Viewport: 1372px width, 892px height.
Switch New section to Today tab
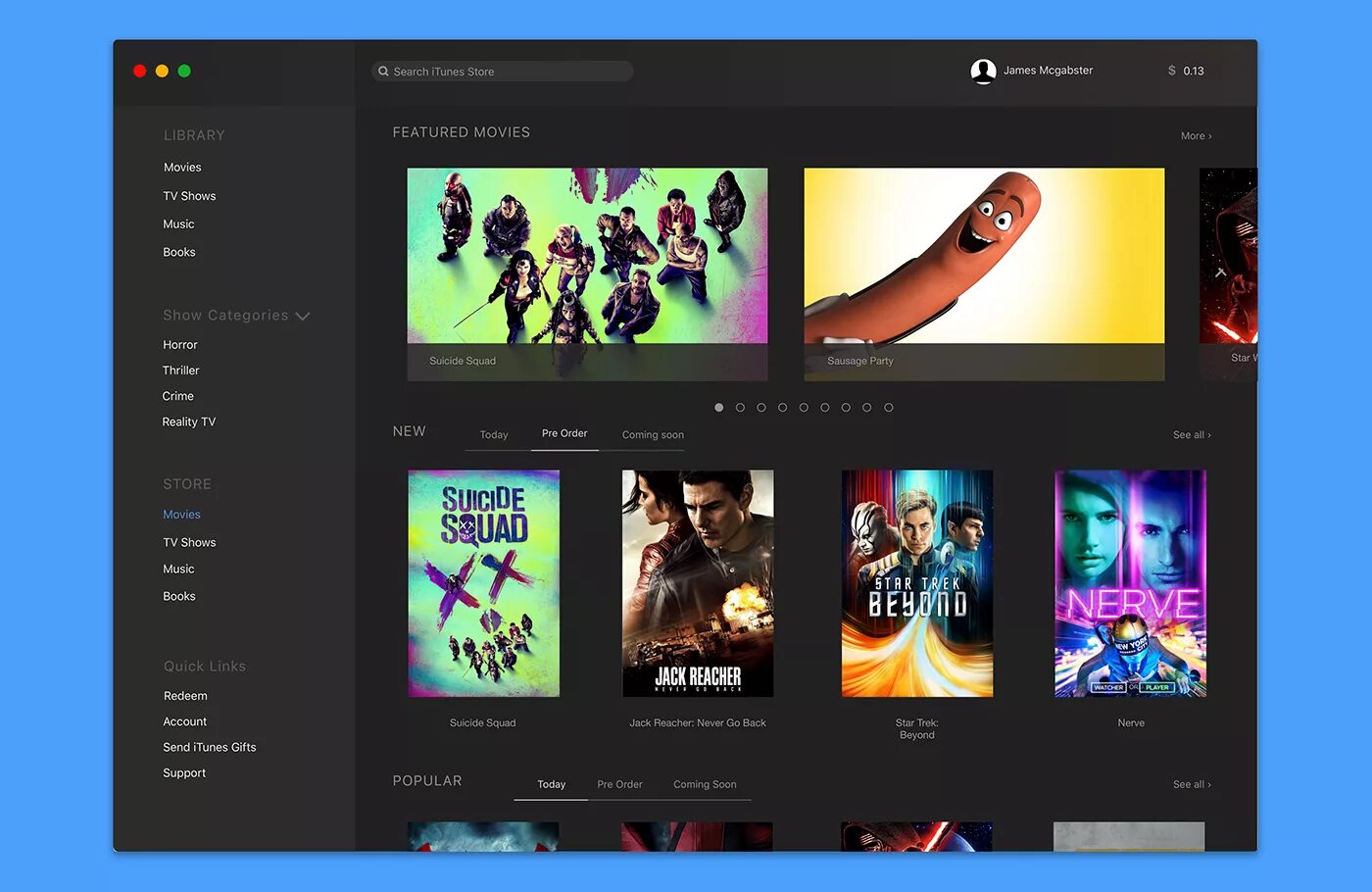pos(494,435)
